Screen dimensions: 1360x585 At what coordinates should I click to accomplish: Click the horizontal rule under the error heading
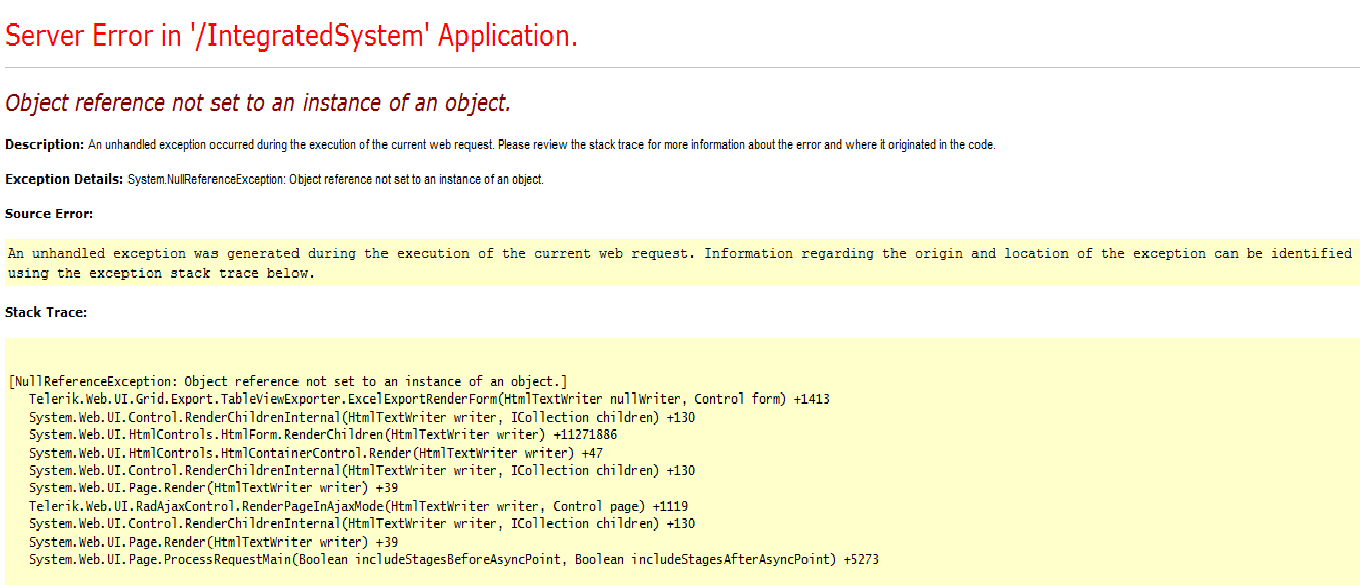[682, 67]
